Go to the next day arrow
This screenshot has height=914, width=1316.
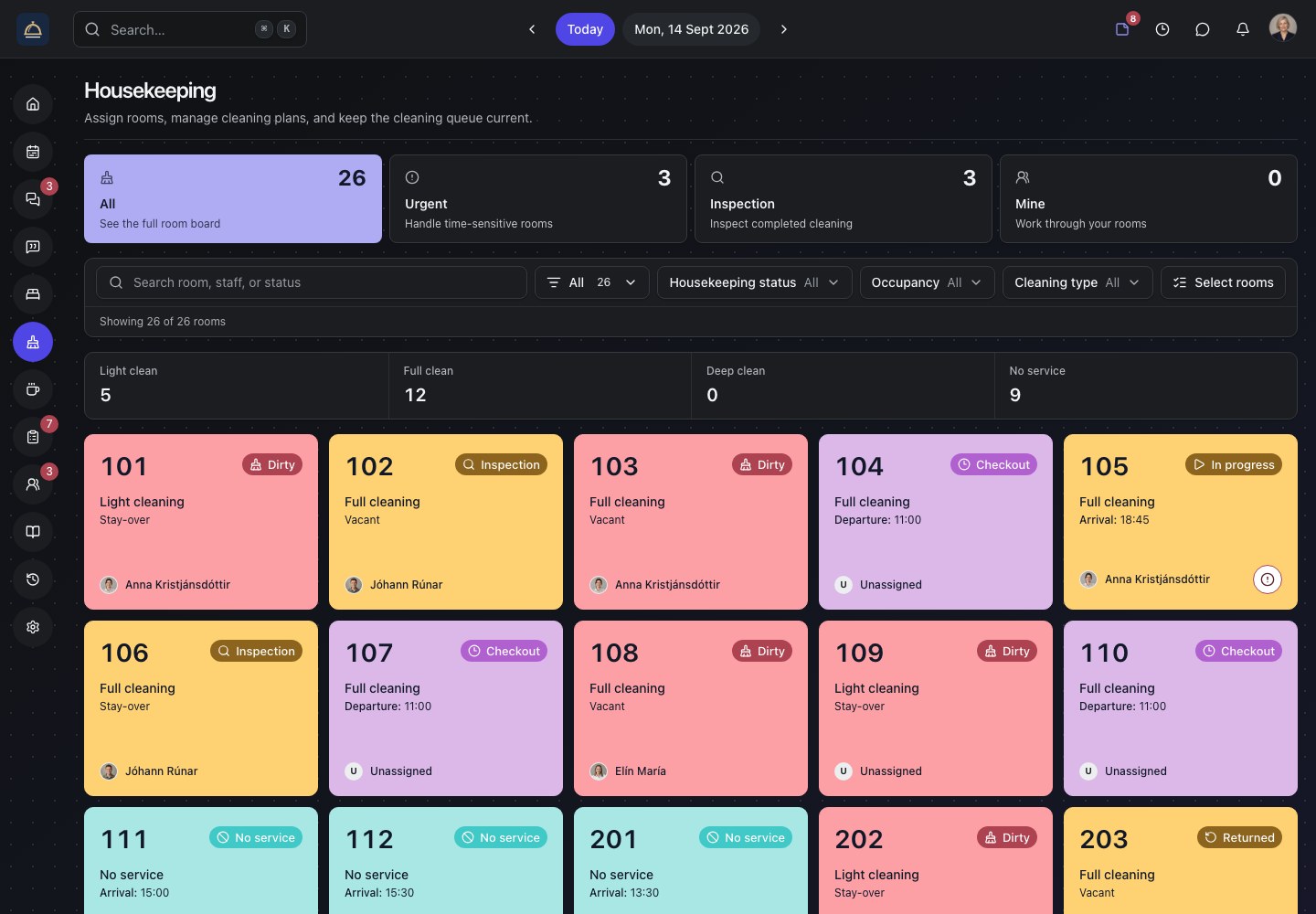784,29
